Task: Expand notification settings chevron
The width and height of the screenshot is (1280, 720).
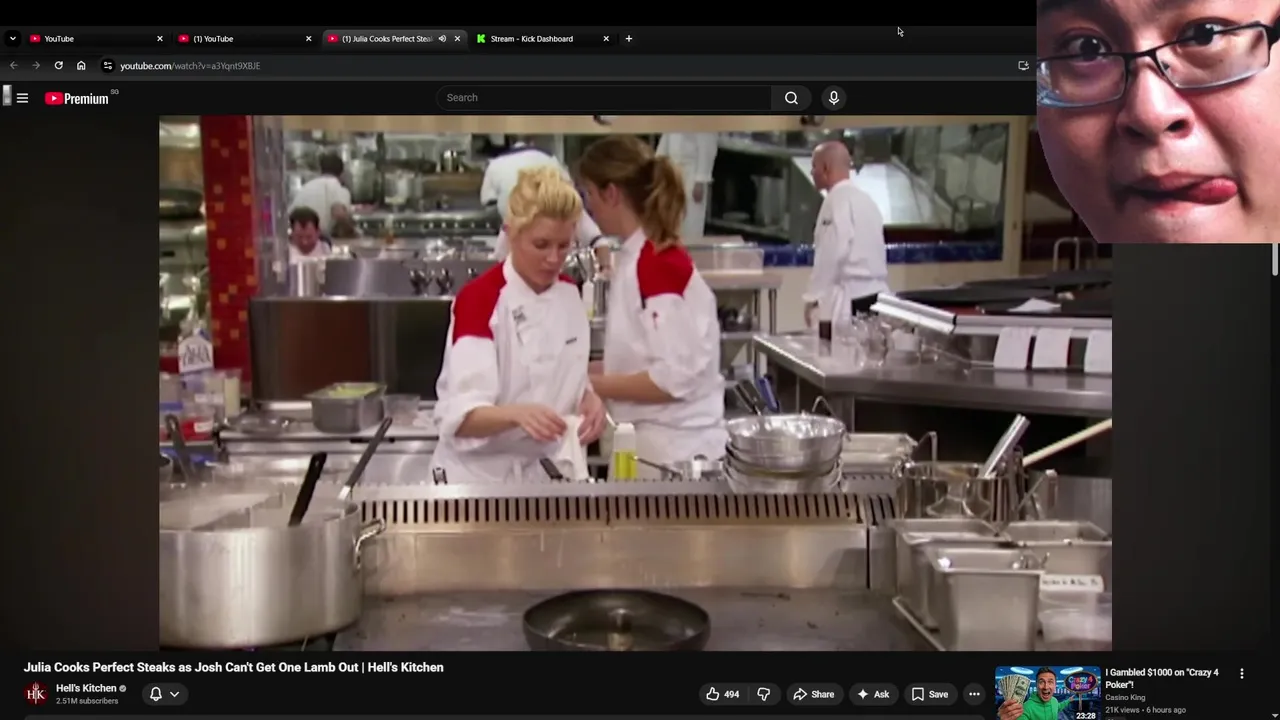Action: point(174,693)
